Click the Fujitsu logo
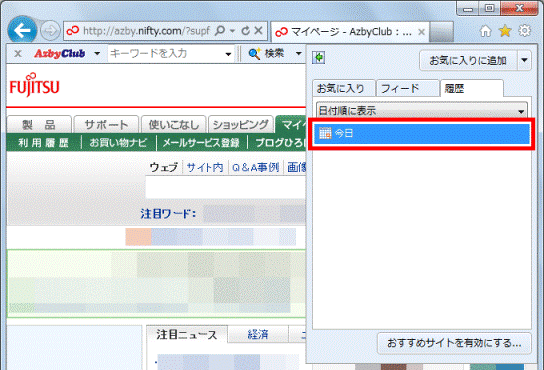 tap(34, 84)
